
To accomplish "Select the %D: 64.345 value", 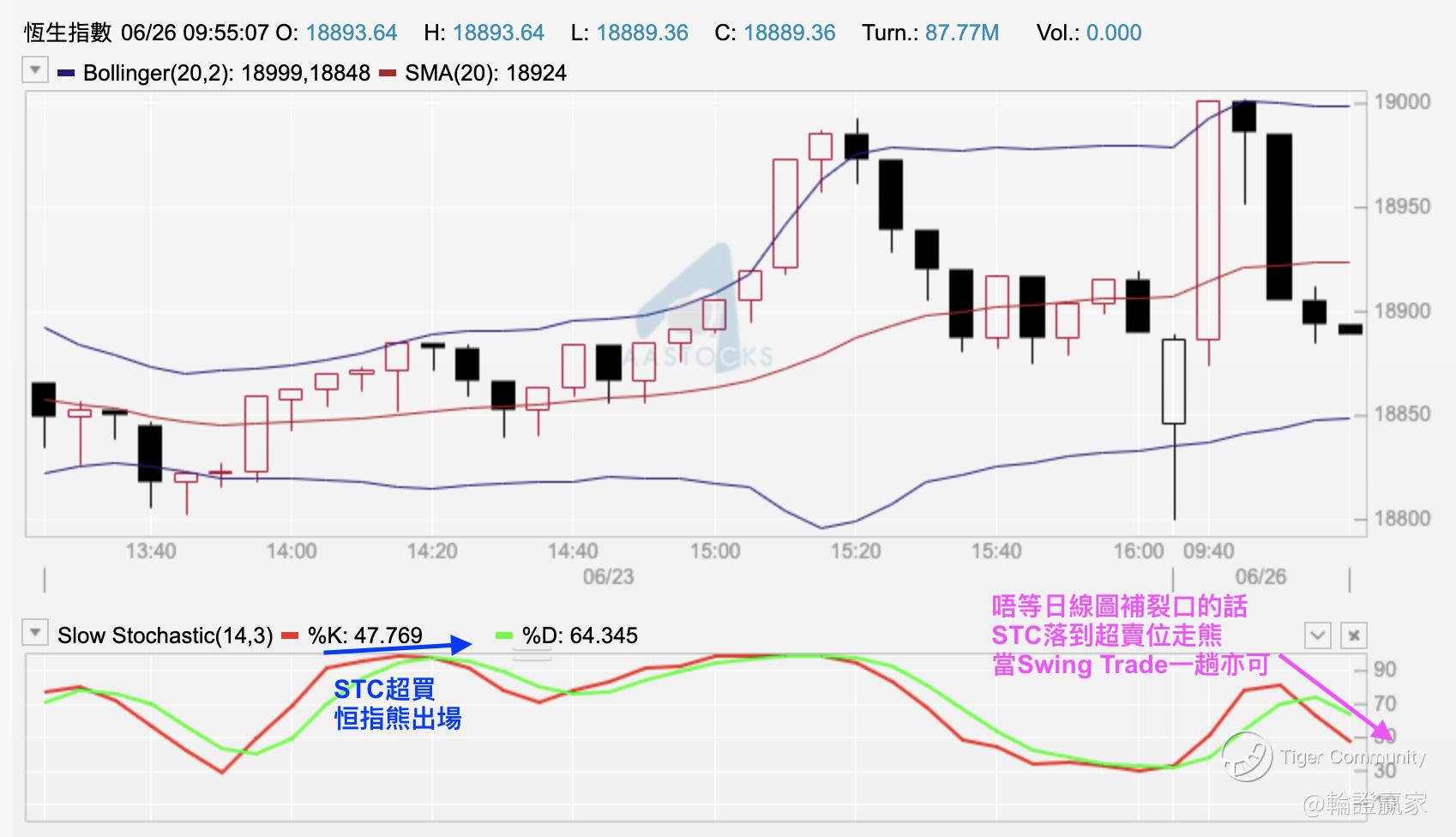I will point(580,635).
